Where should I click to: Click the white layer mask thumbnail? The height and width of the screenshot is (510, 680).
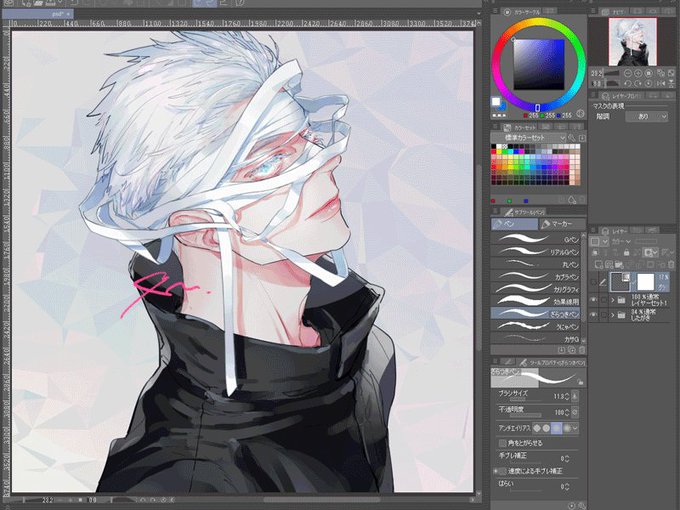click(645, 282)
